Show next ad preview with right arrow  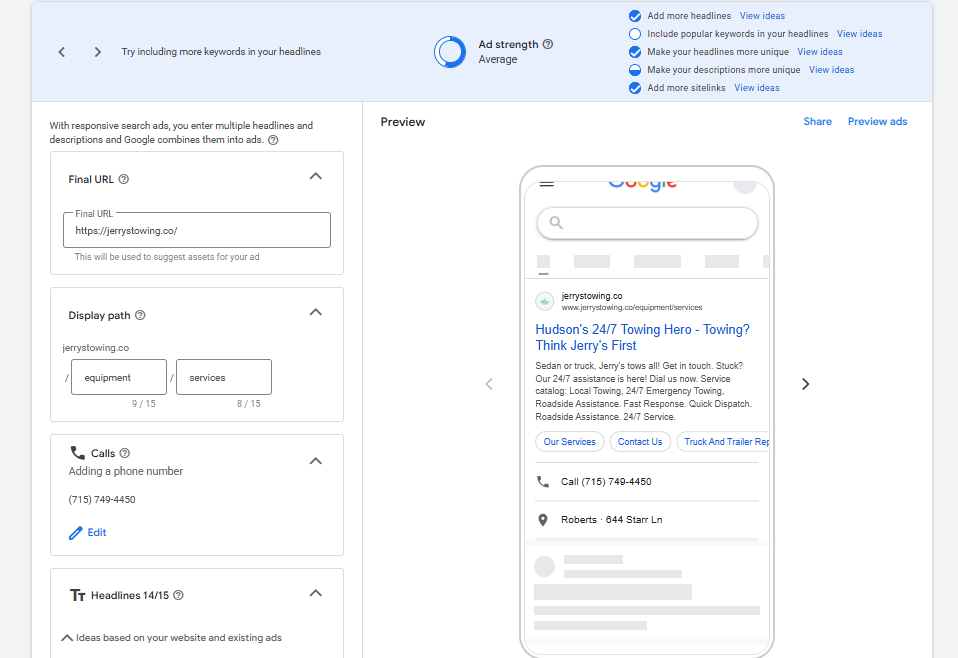click(805, 384)
